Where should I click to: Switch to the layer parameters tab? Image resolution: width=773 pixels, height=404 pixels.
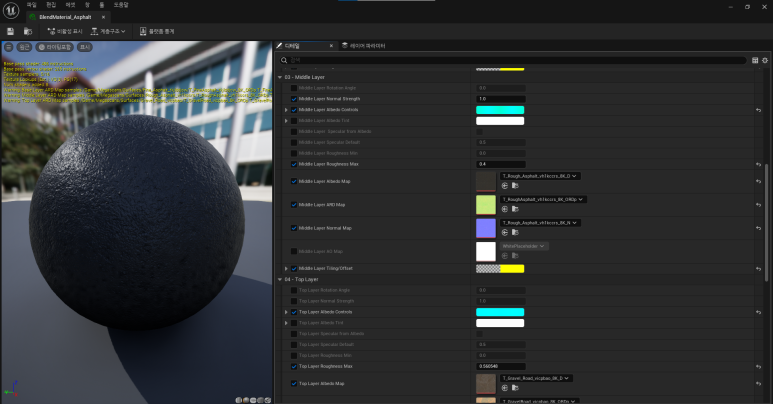point(364,46)
